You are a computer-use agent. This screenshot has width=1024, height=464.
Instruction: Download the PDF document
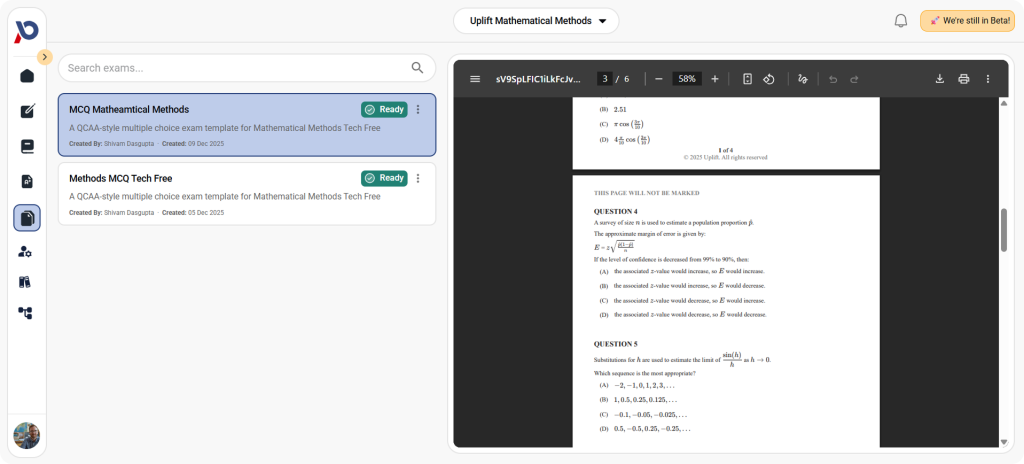click(x=939, y=79)
